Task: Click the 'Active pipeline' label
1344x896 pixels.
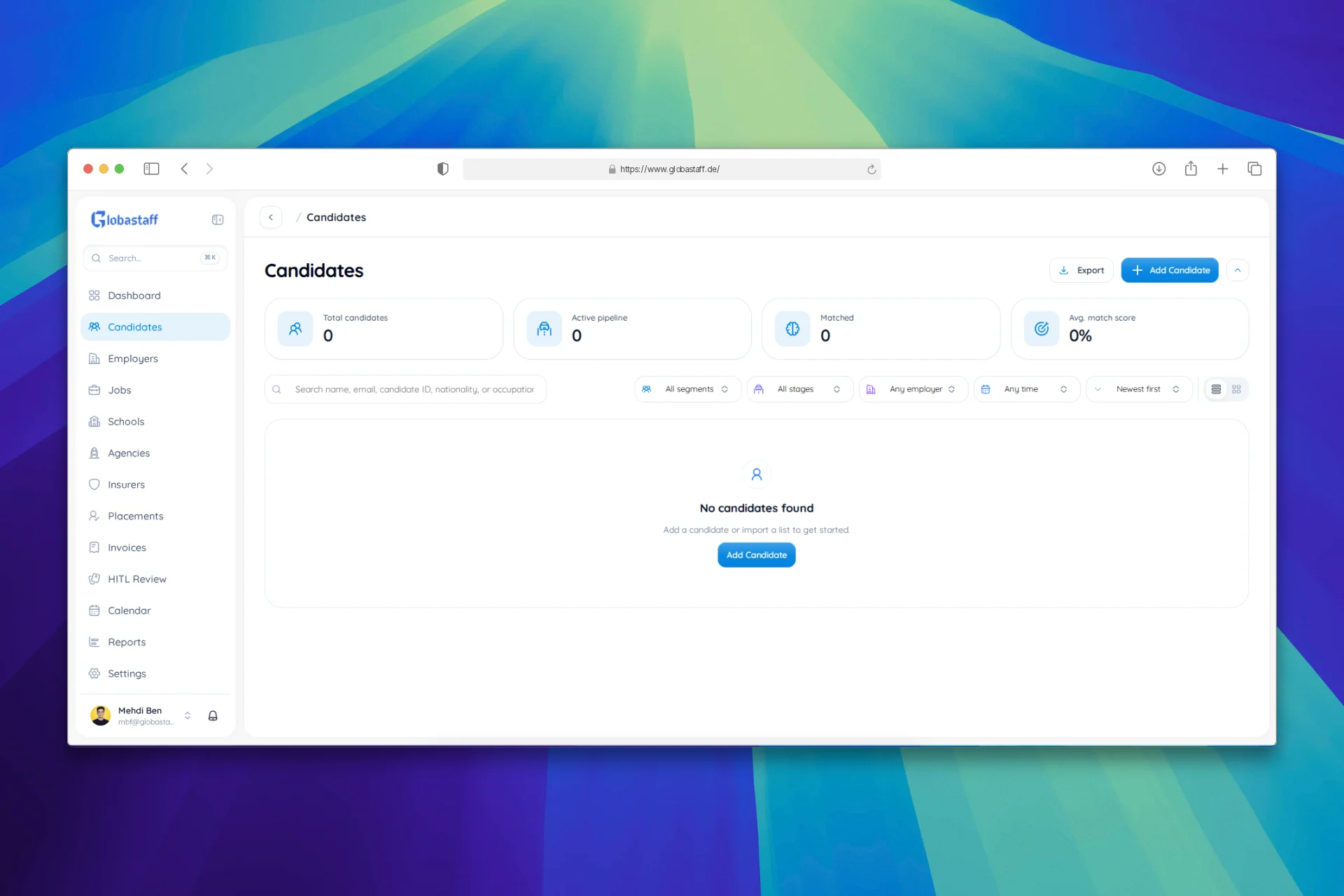Action: (599, 318)
